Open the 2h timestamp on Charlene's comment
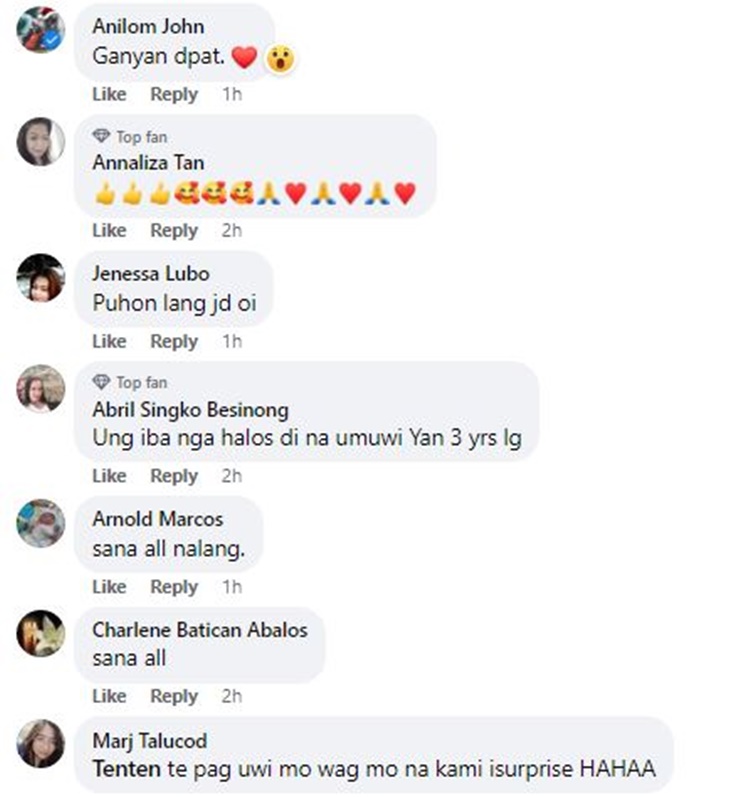This screenshot has height=797, width=750. [231, 696]
